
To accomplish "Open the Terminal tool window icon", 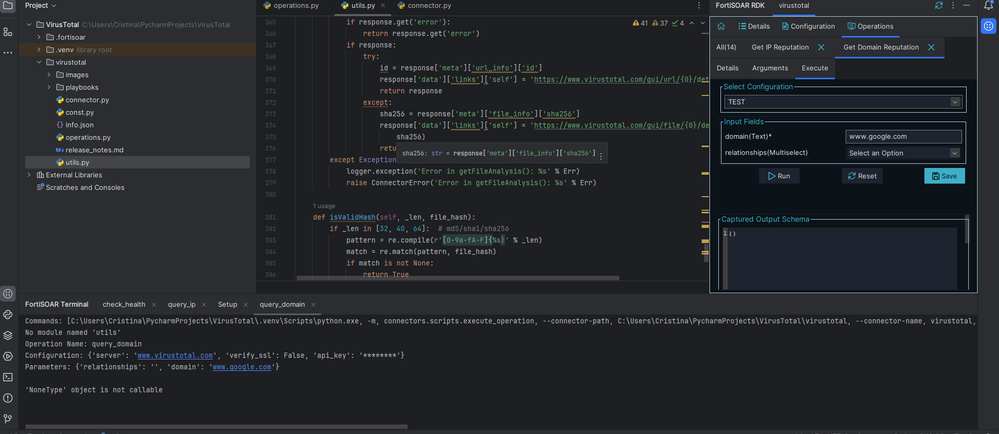I will [8, 377].
